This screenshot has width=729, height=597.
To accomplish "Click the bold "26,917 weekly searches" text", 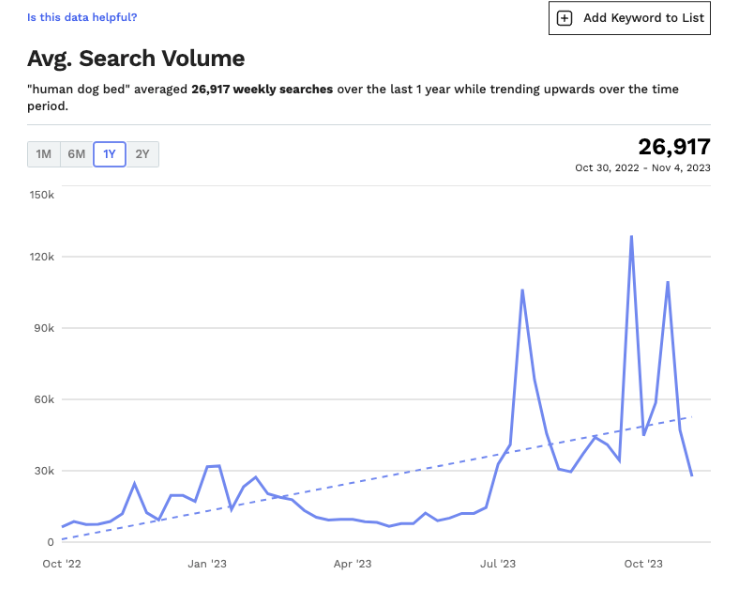I will [262, 89].
